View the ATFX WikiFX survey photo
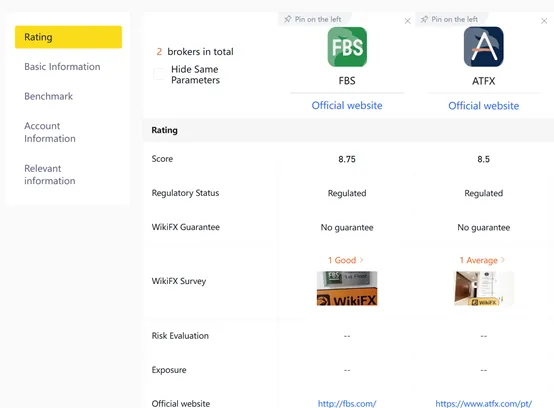The image size is (554, 408). (483, 288)
